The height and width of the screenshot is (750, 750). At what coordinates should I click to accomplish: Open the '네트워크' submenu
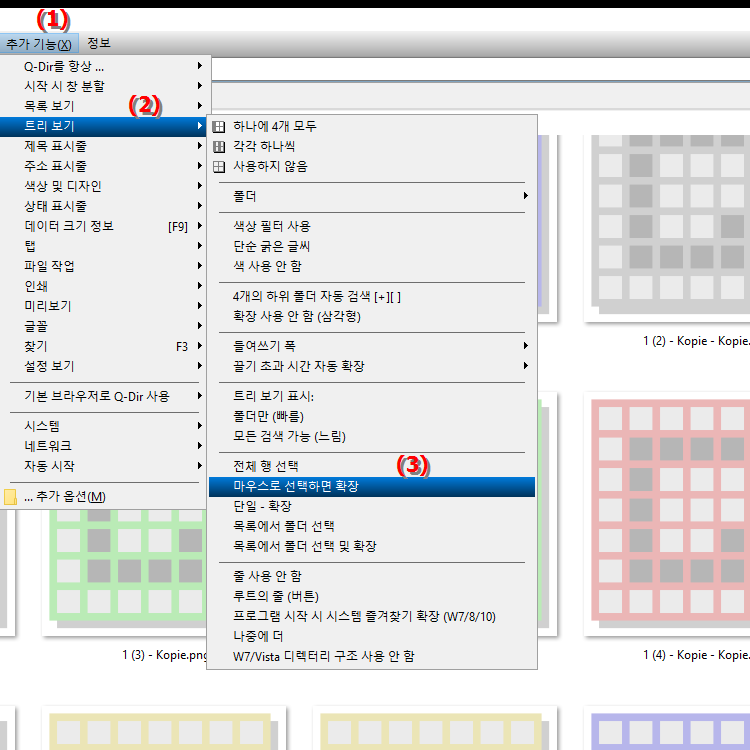103,446
